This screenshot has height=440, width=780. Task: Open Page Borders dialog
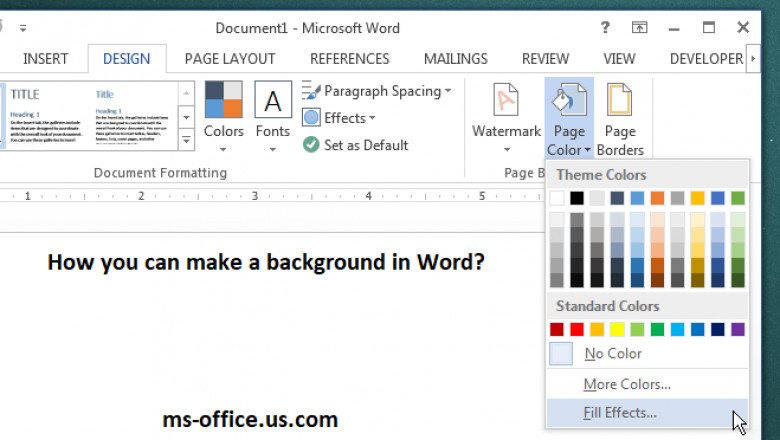click(620, 118)
